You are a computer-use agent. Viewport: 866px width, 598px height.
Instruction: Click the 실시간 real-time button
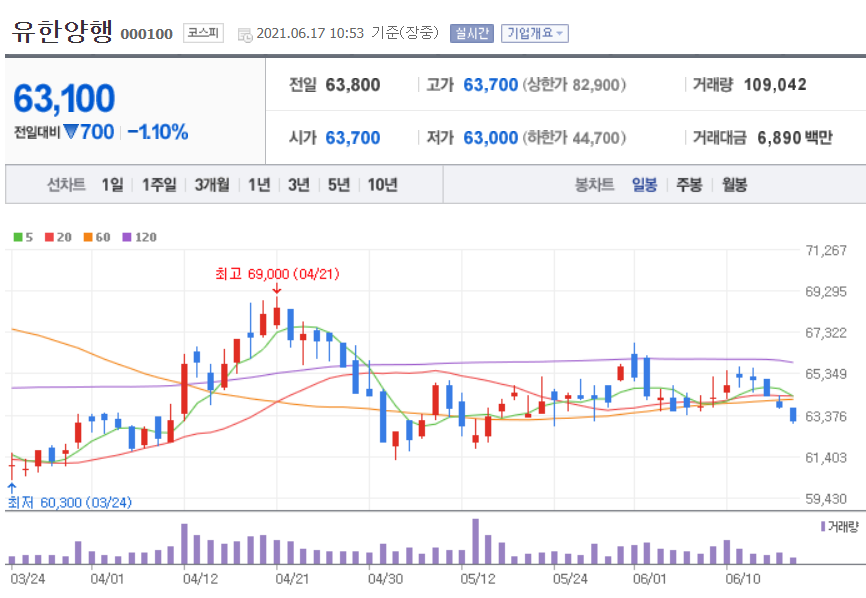click(472, 34)
